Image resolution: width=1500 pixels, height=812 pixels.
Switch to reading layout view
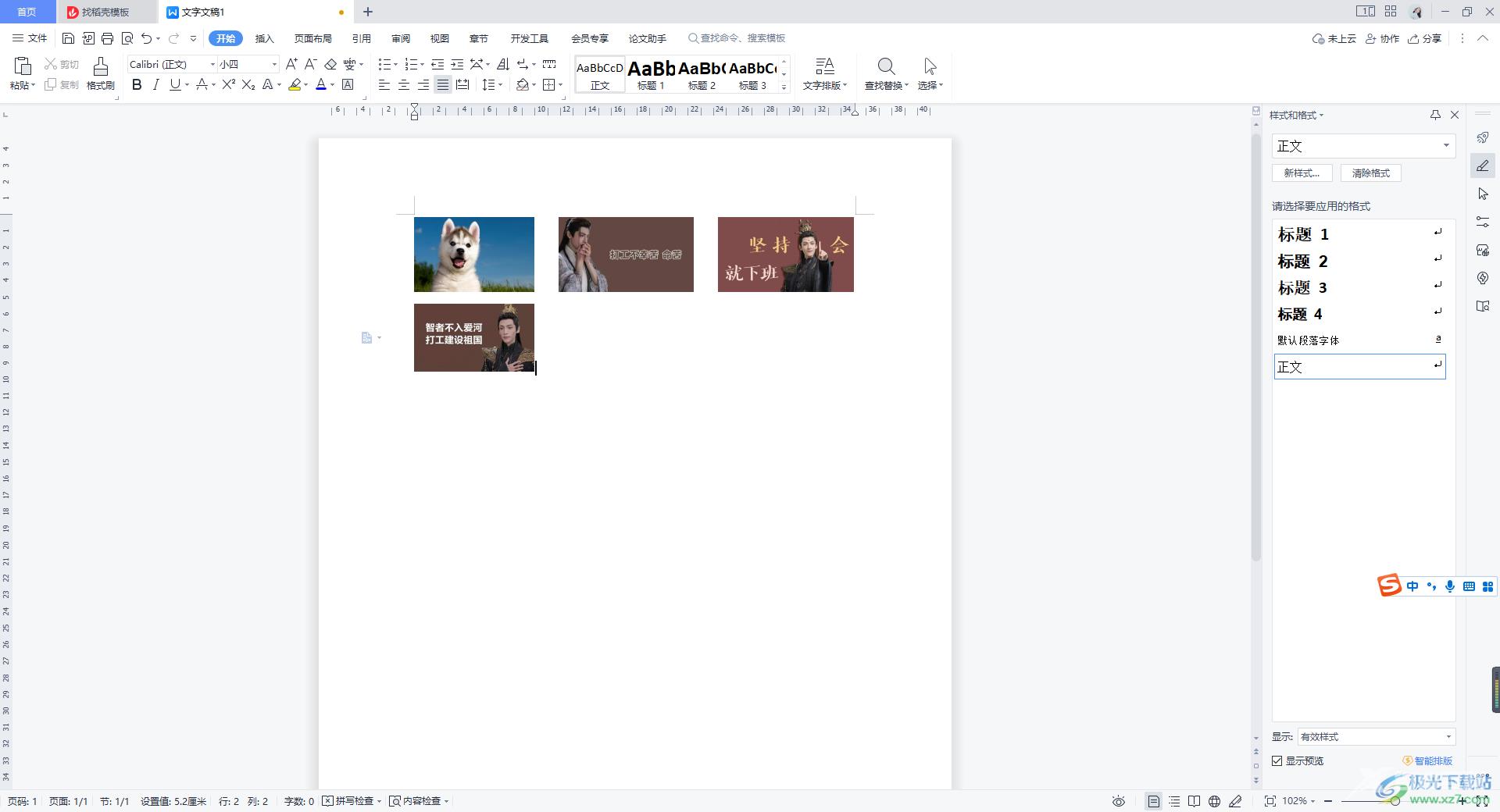tap(1194, 801)
